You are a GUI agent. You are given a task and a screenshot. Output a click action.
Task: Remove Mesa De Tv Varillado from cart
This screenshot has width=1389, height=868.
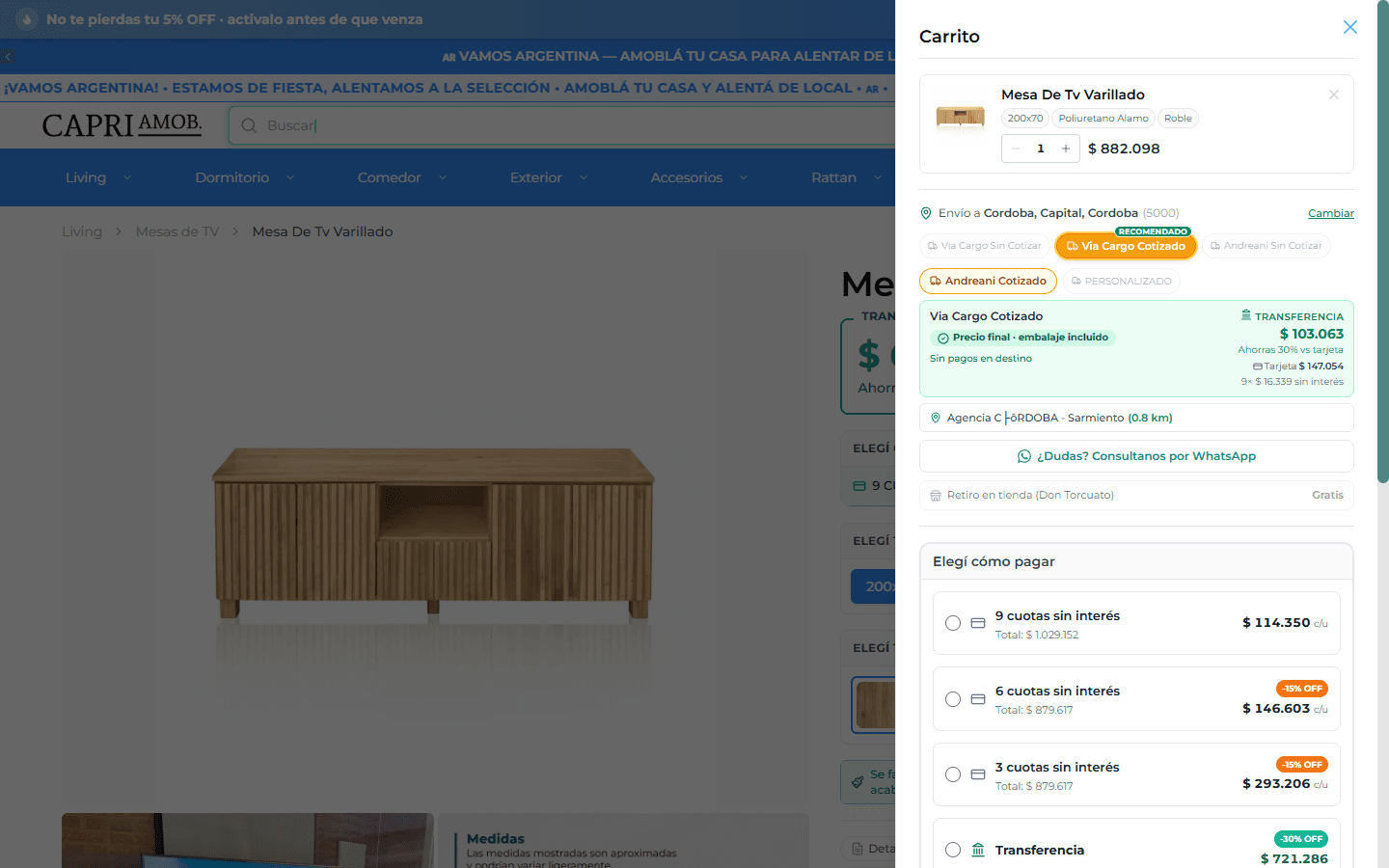(x=1334, y=95)
